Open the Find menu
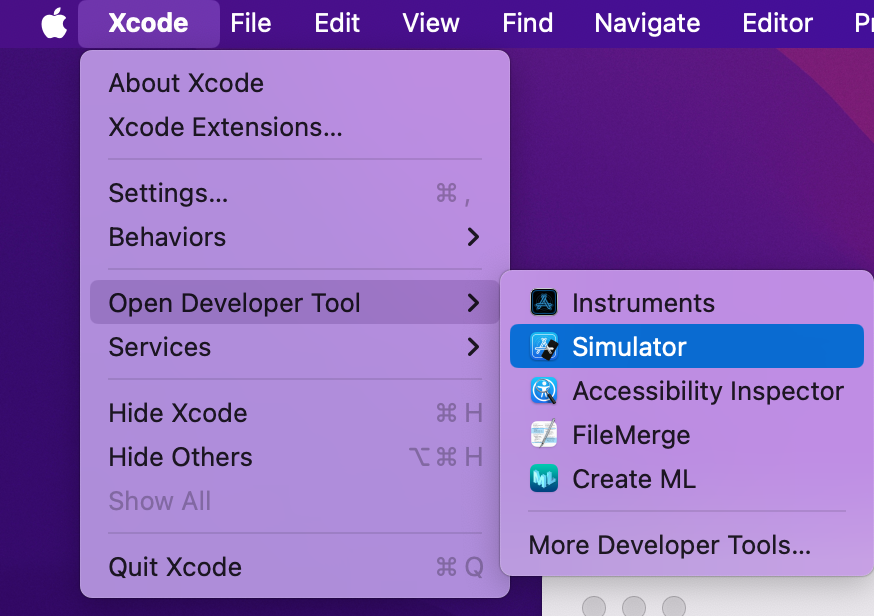874x616 pixels. click(x=527, y=23)
